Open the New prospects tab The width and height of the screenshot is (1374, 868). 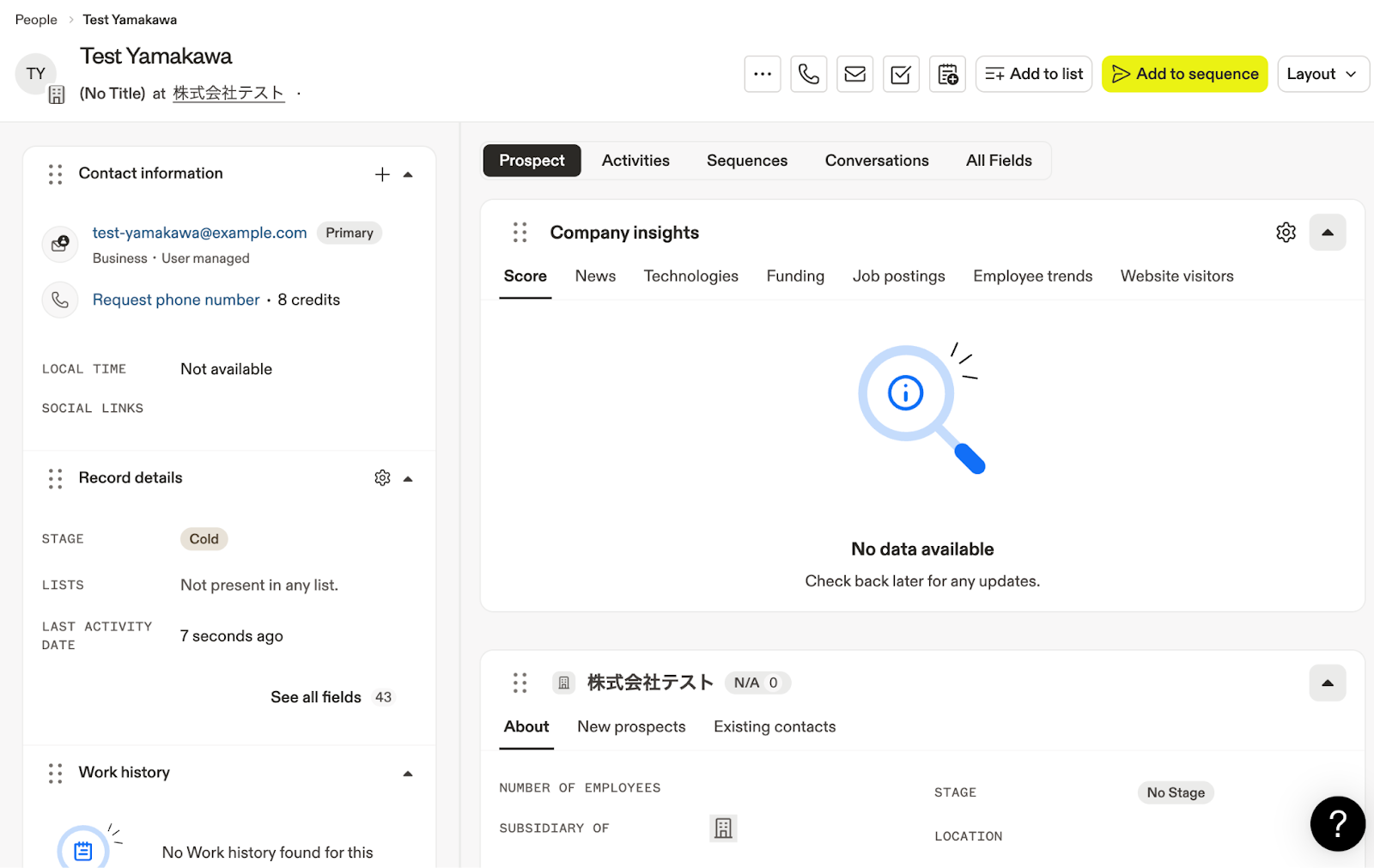click(x=631, y=727)
